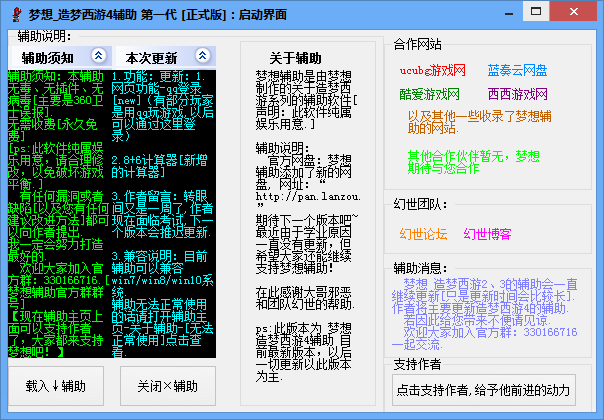Visit the 西西游戏网 link
Viewport: 604px width, 420px height.
[x=517, y=94]
